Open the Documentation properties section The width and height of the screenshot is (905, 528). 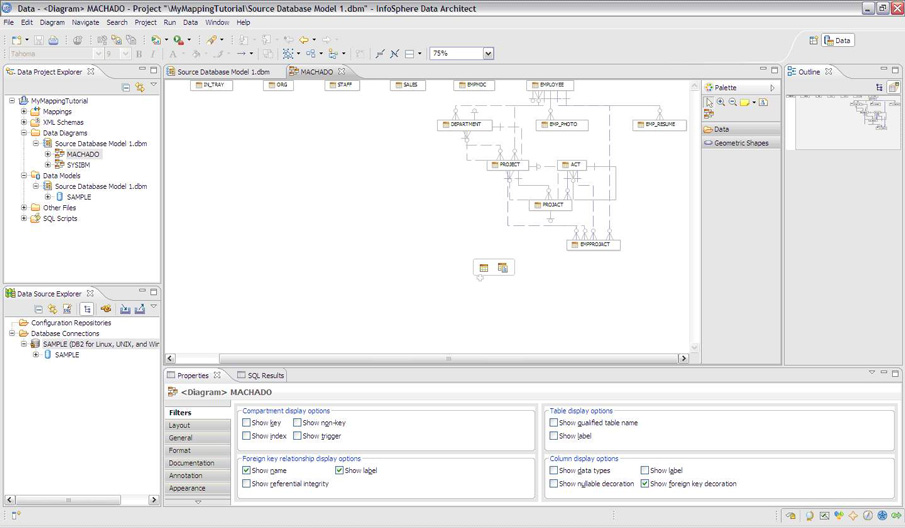point(197,463)
